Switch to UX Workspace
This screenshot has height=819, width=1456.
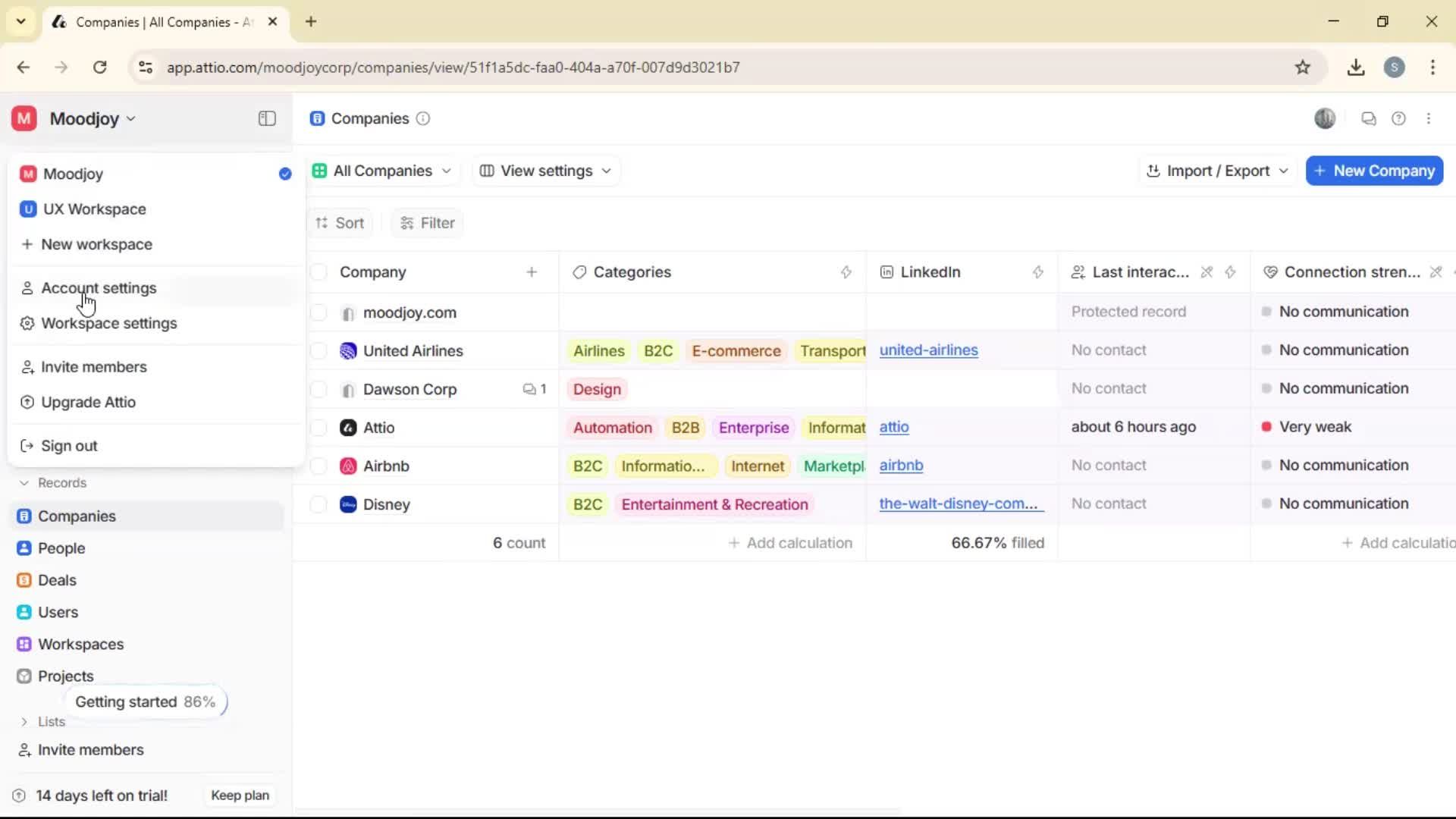pyautogui.click(x=155, y=209)
